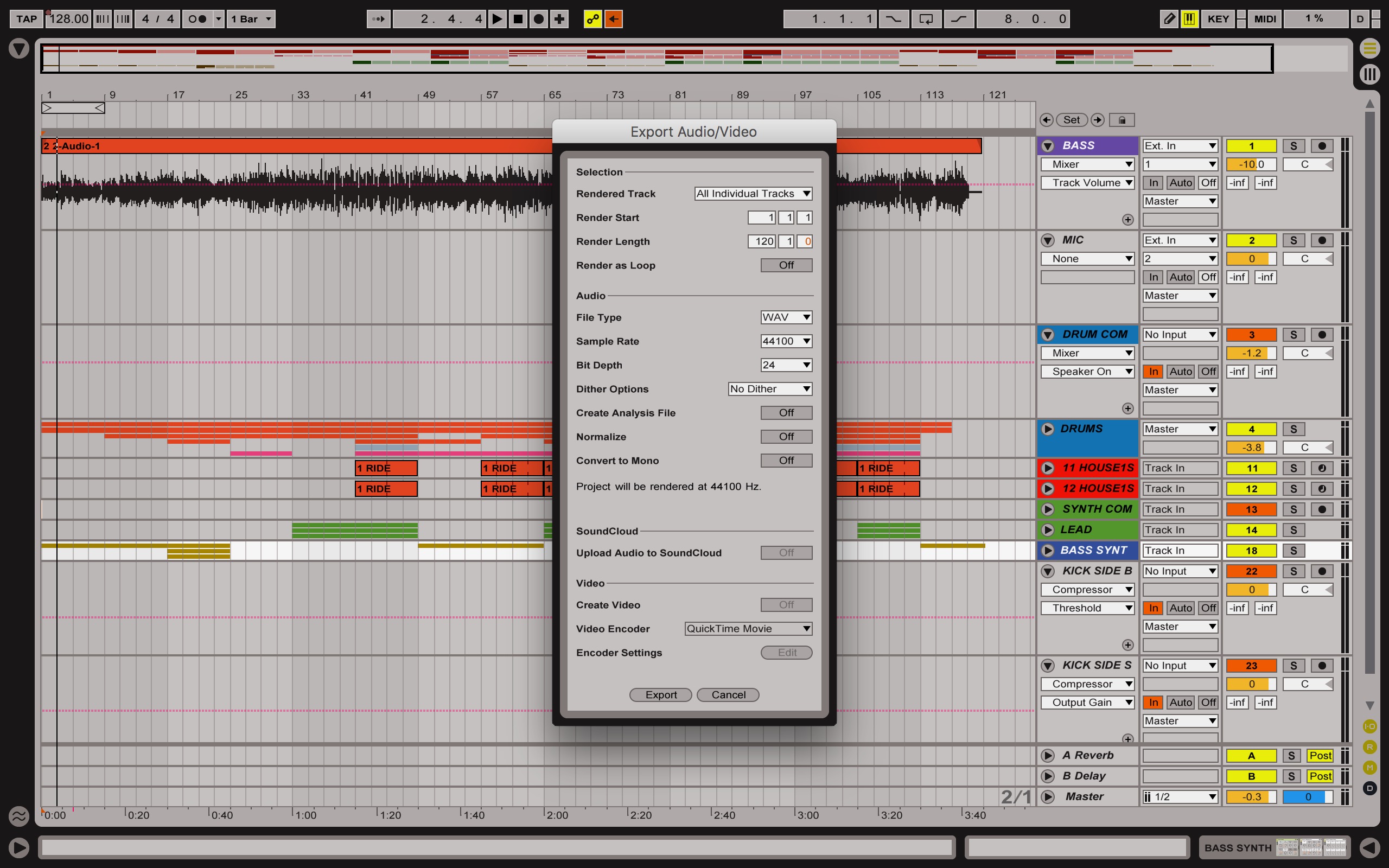The height and width of the screenshot is (868, 1389).
Task: Expand Sample Rate dropdown menu
Action: coord(786,341)
